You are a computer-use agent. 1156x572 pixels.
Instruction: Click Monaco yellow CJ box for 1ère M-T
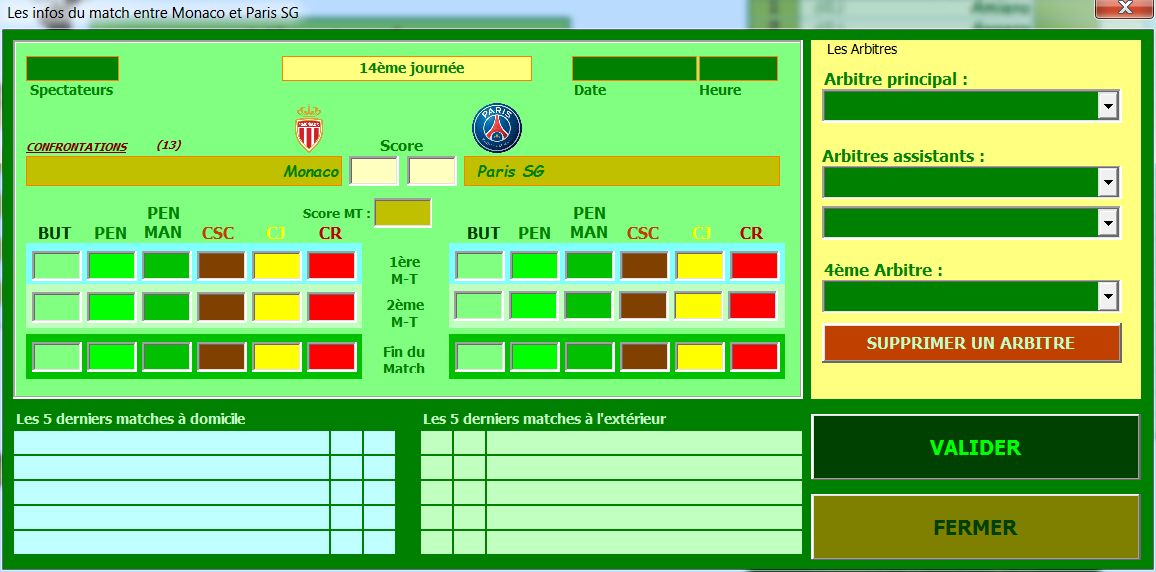pyautogui.click(x=277, y=265)
